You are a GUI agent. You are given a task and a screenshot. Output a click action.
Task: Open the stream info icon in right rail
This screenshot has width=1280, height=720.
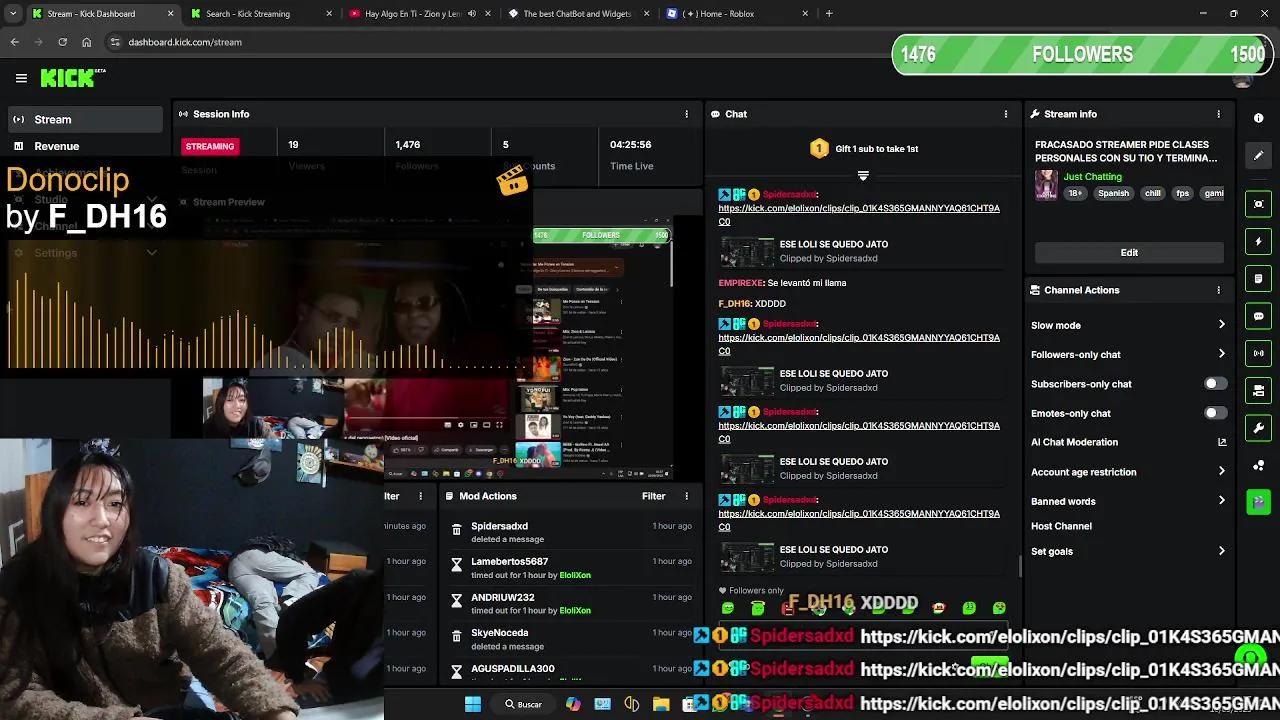tap(1258, 118)
